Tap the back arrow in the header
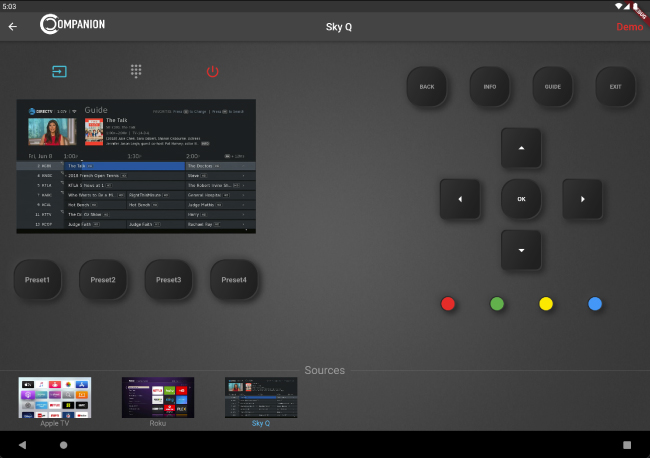Screen dimensions: 650x458 coord(13,27)
